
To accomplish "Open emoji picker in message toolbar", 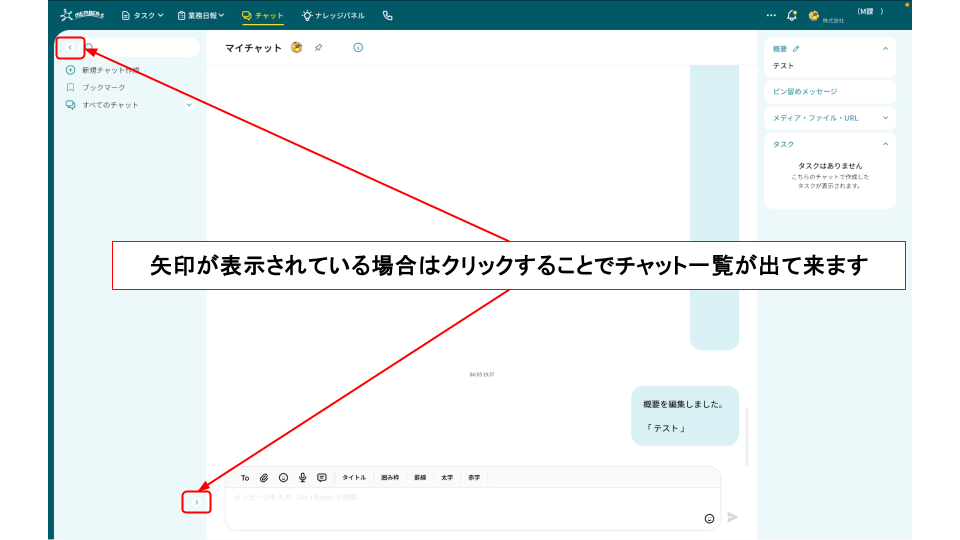I will coord(283,478).
